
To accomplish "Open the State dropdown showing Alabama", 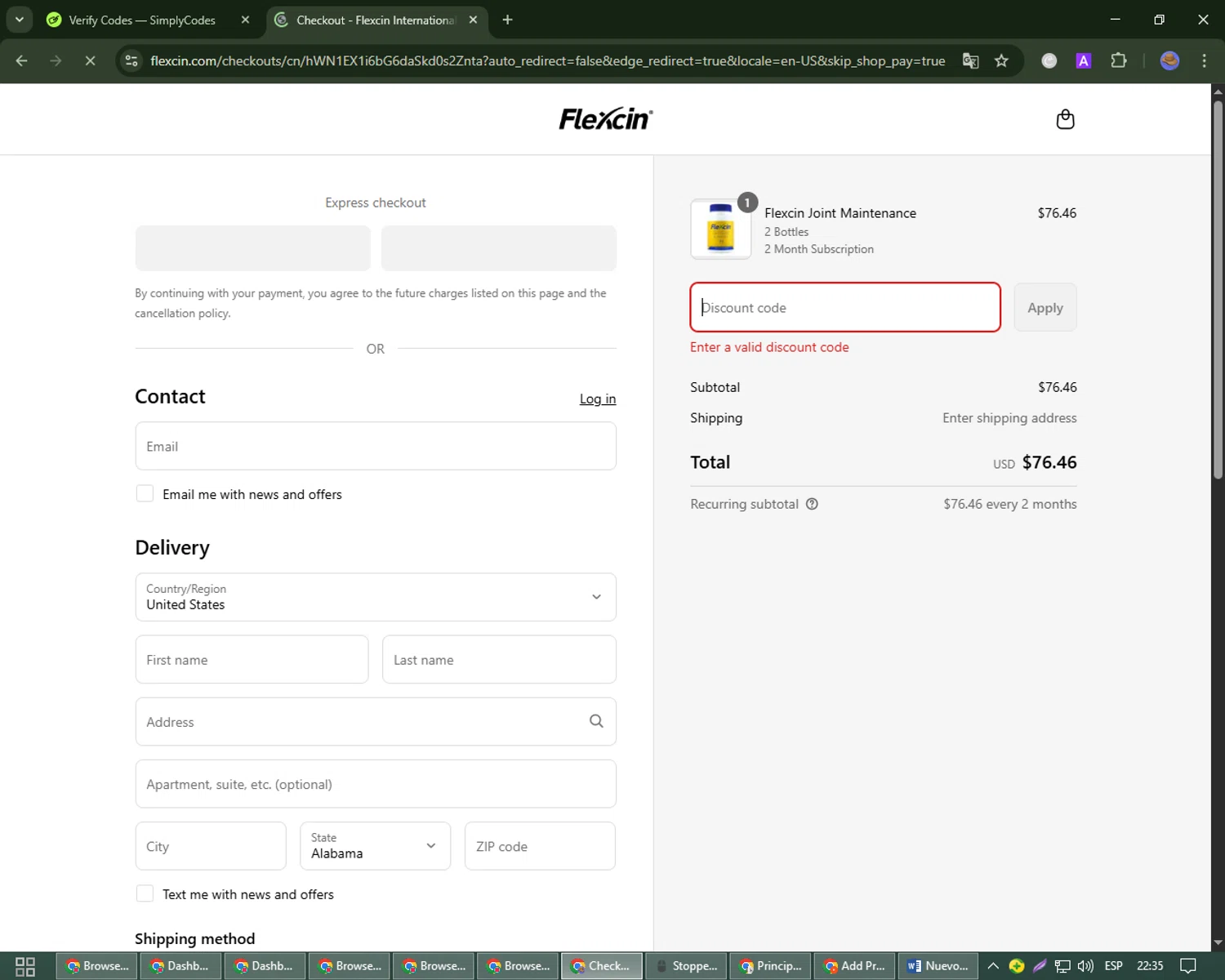I will (376, 846).
